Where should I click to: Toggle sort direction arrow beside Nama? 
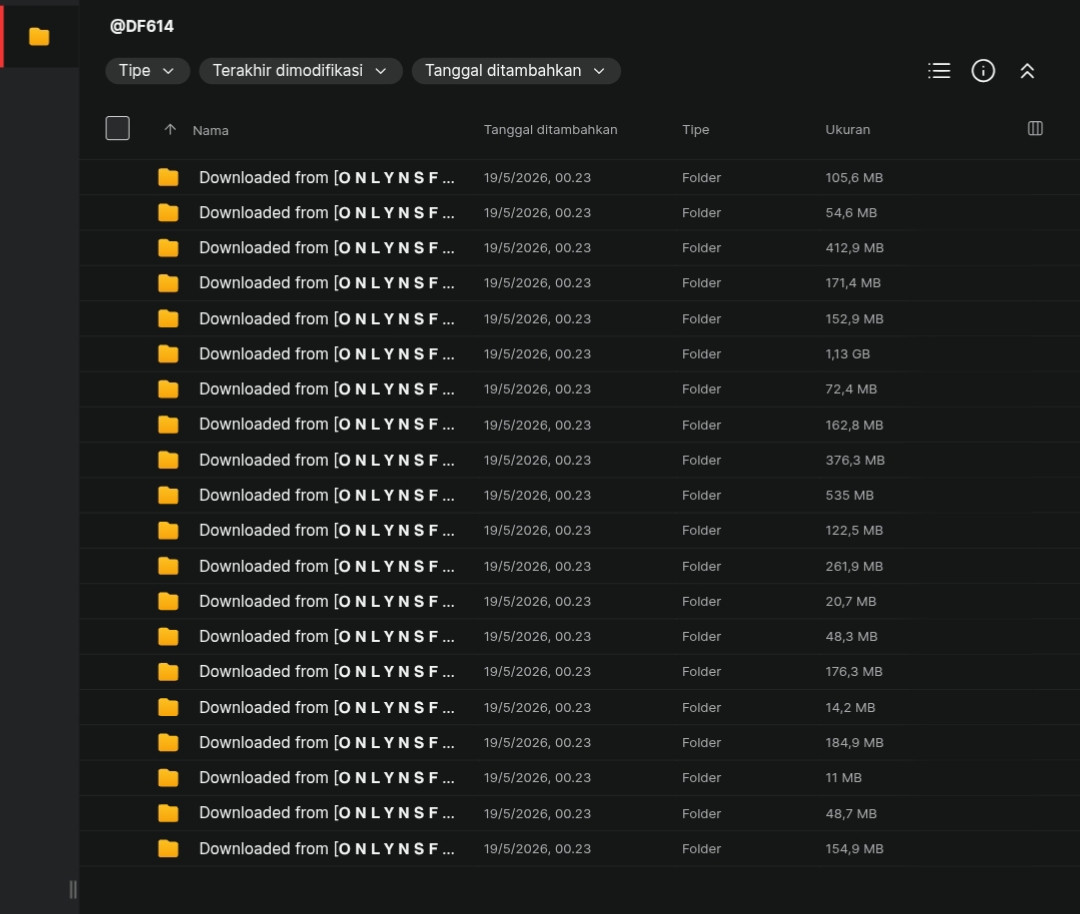170,129
